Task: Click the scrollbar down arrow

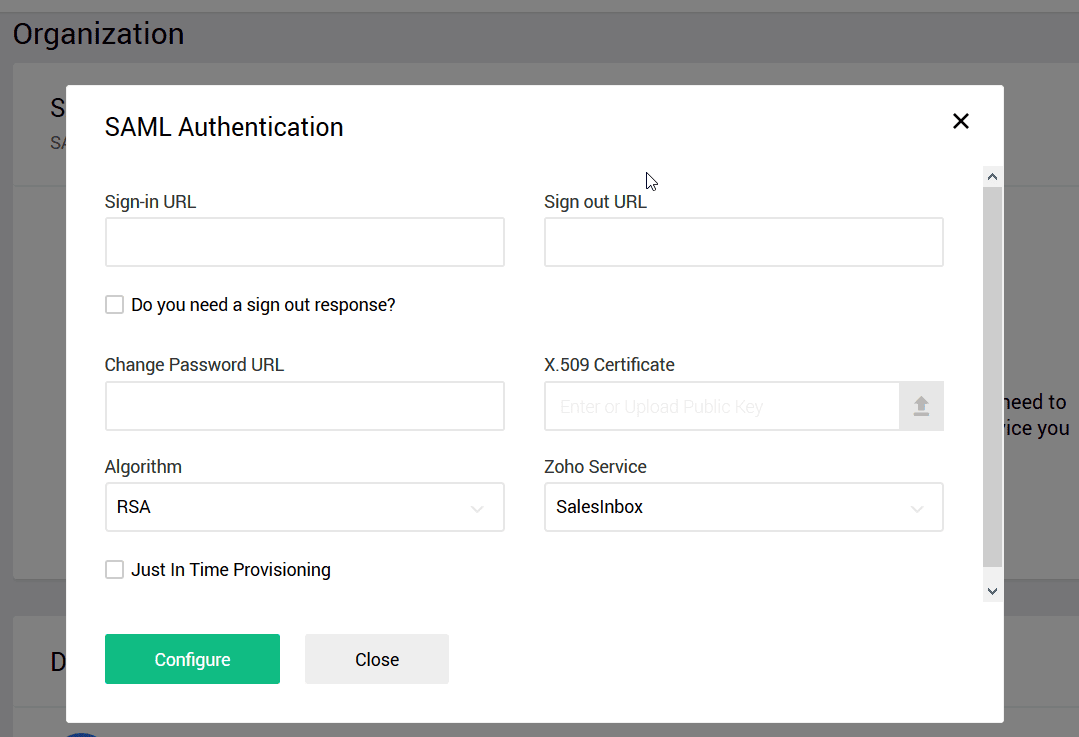Action: 991,590
